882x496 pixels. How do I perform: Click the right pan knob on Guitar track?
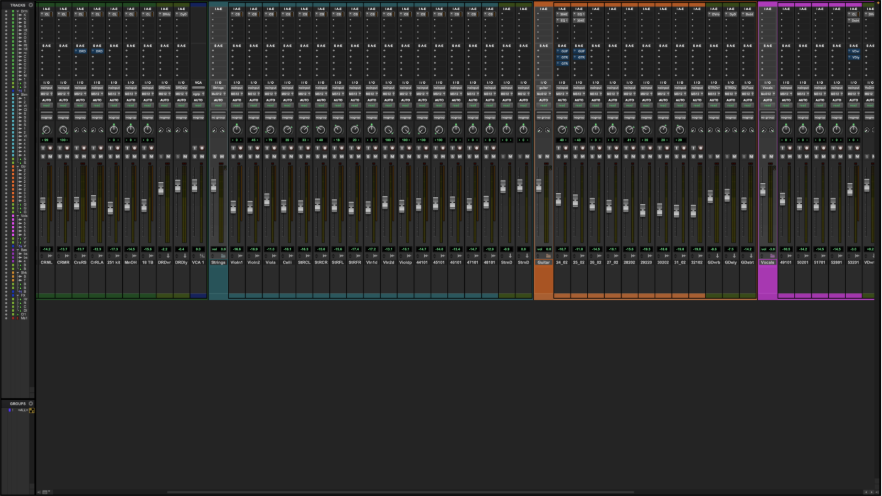(x=547, y=130)
